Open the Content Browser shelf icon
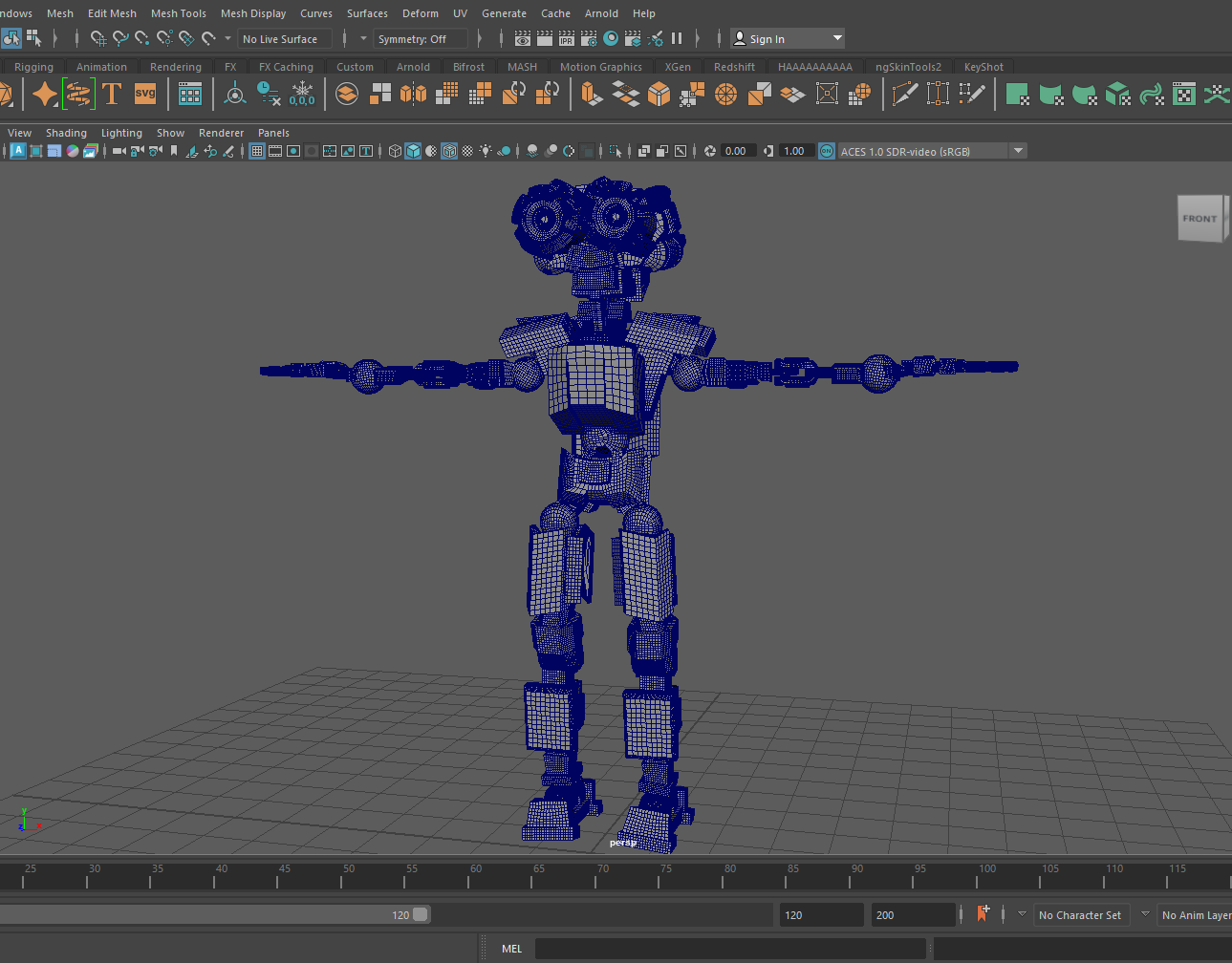The width and height of the screenshot is (1232, 963). coord(190,94)
